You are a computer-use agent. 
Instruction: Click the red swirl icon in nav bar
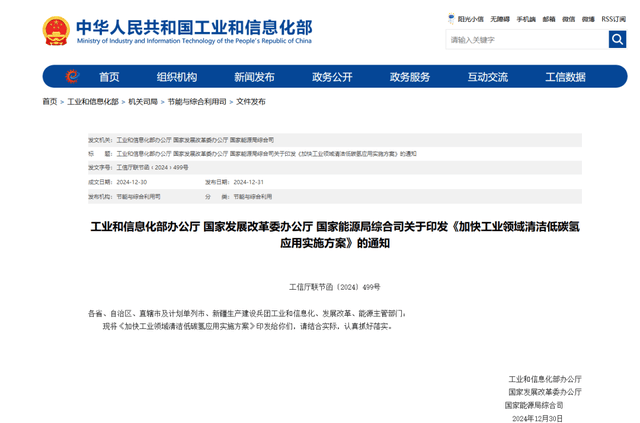point(72,76)
